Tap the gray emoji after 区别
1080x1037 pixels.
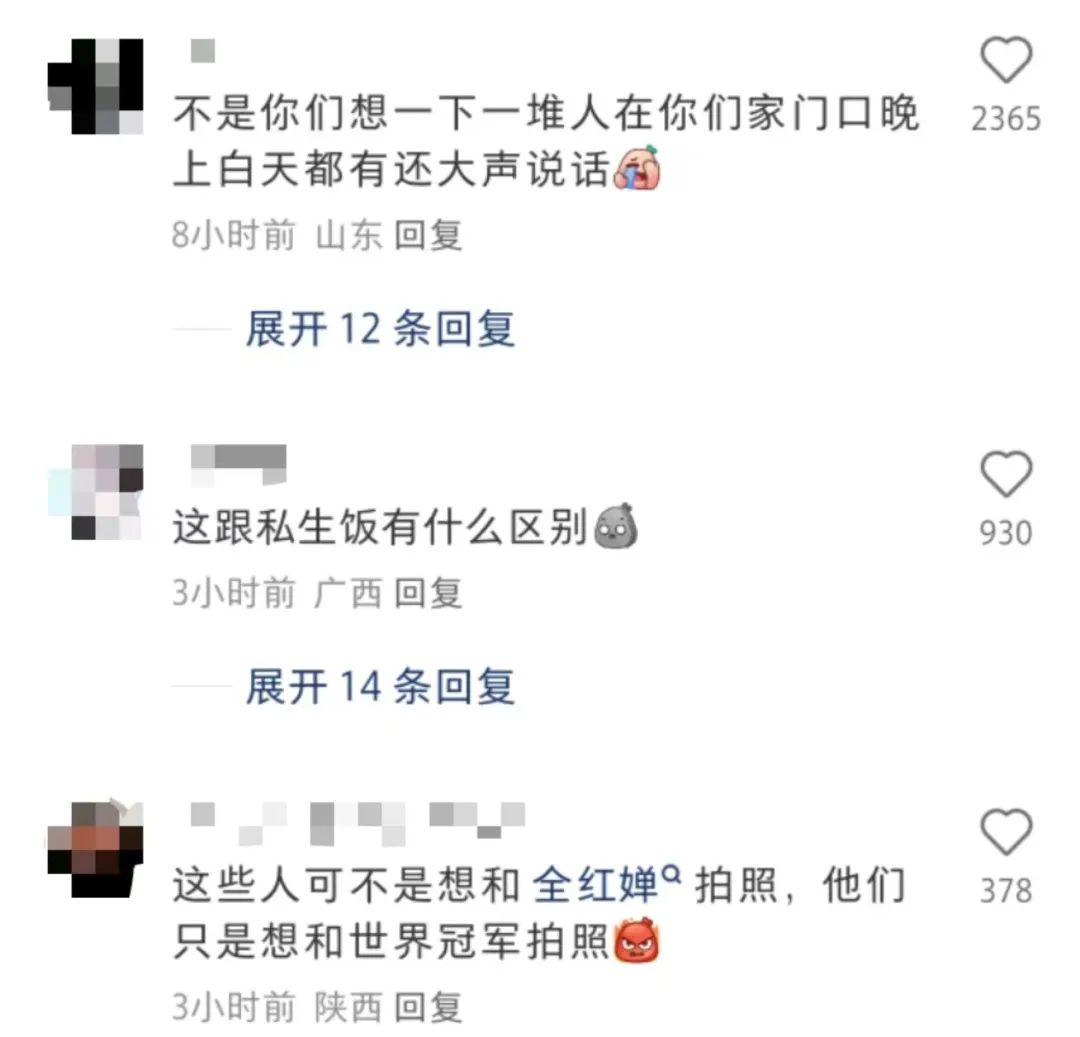point(615,526)
